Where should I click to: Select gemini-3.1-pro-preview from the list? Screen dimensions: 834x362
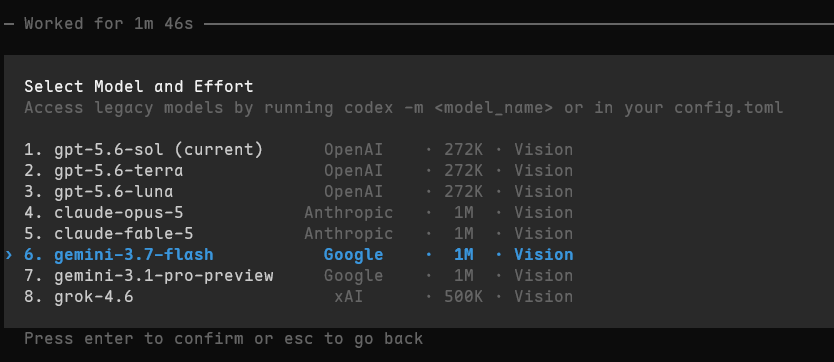point(298,275)
